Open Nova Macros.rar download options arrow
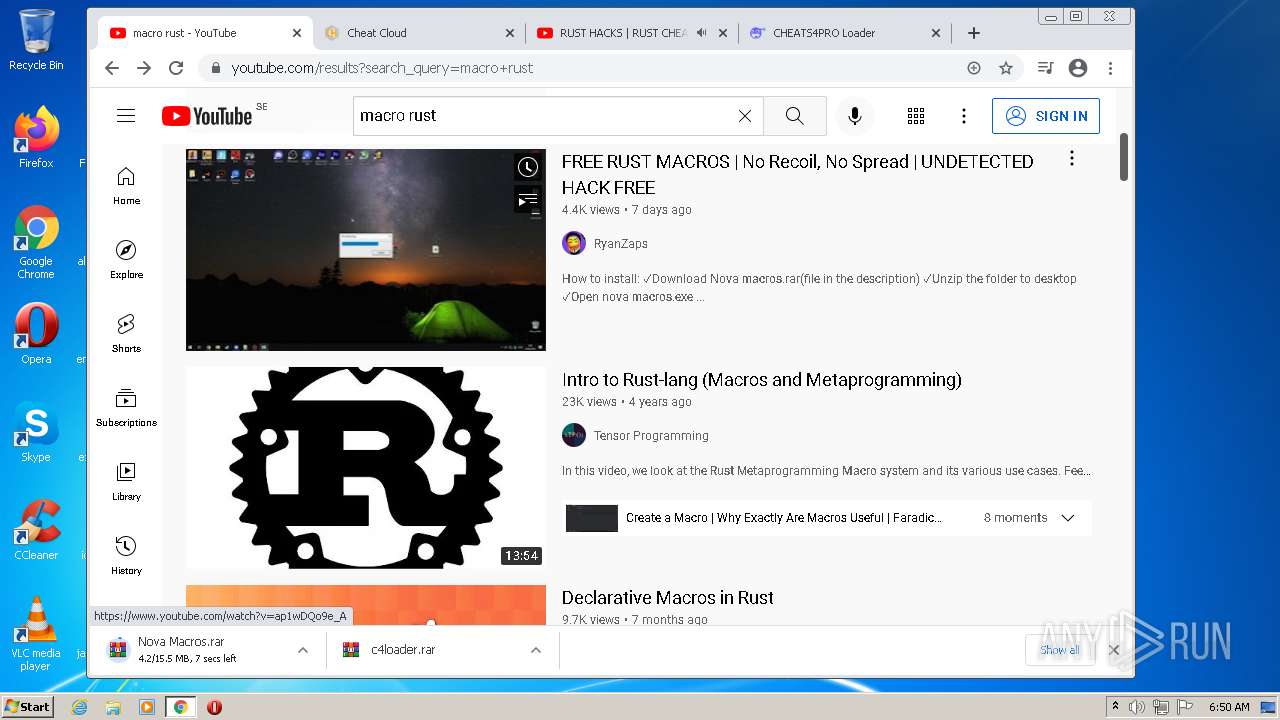Image resolution: width=1280 pixels, height=720 pixels. (303, 650)
